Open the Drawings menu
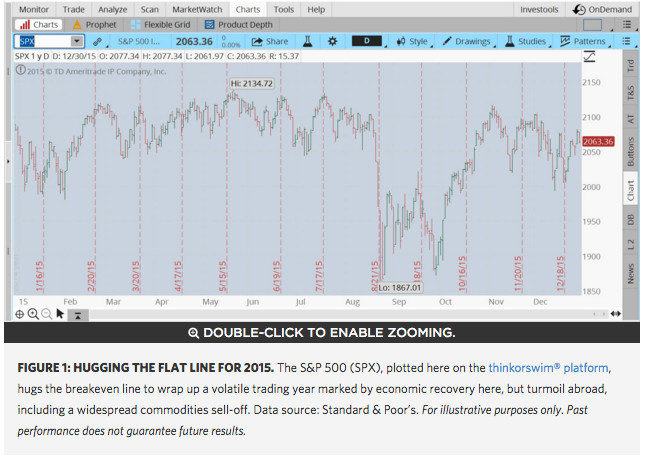The image size is (646, 458). (x=466, y=41)
